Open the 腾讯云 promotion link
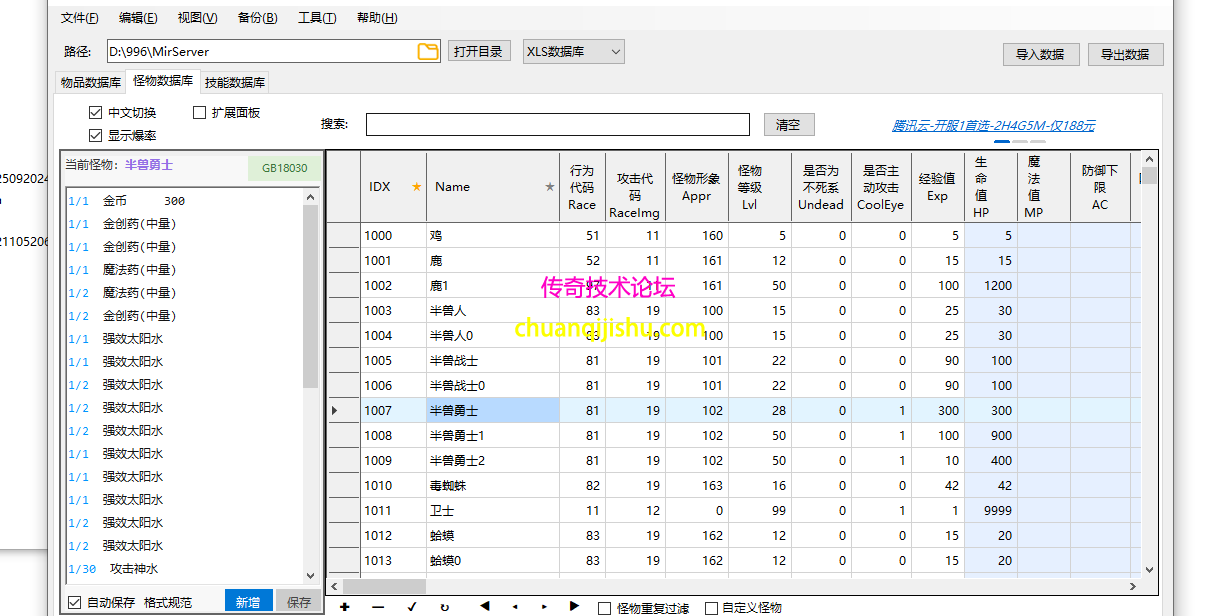 coord(996,124)
